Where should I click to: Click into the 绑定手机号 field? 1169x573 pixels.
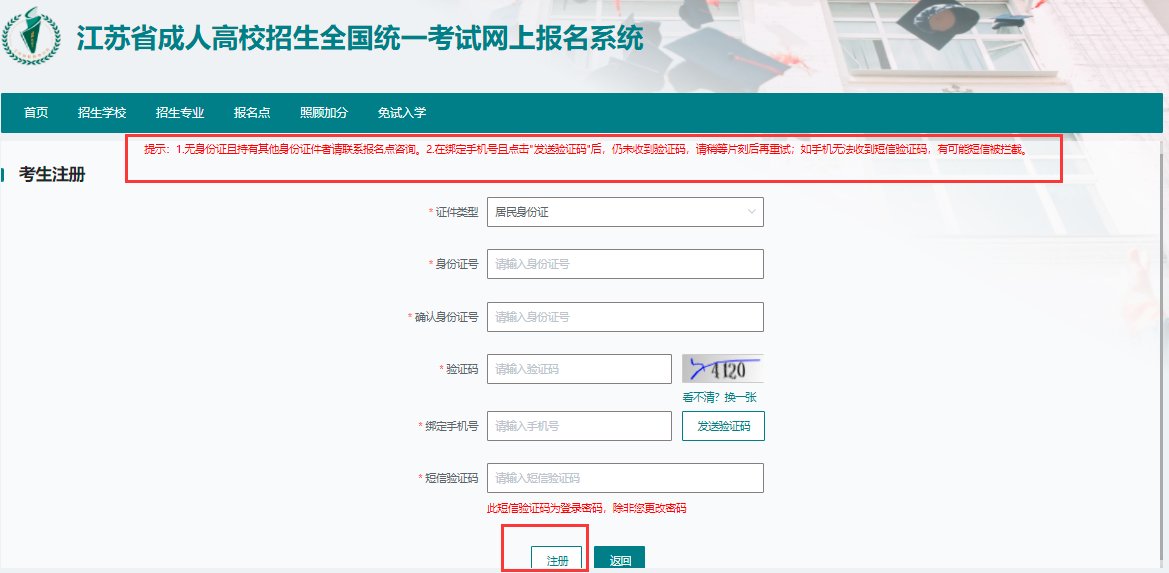click(x=579, y=426)
